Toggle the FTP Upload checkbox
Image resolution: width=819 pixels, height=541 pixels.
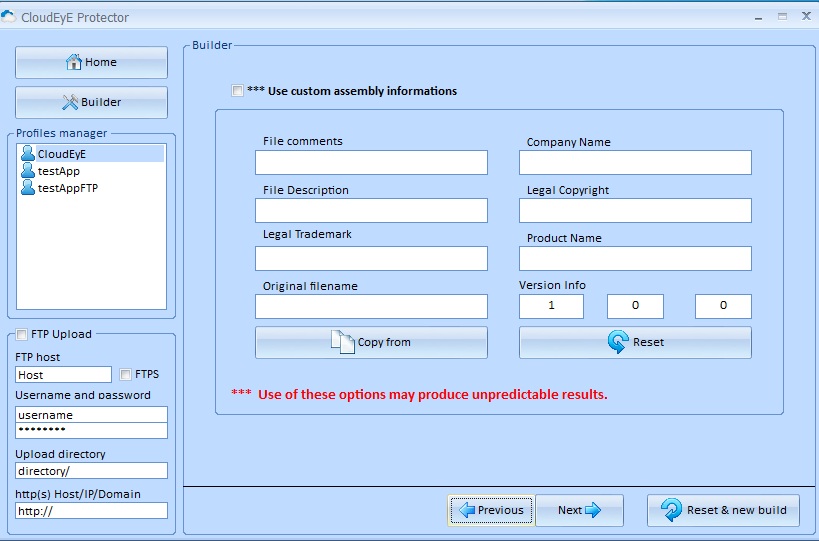pyautogui.click(x=21, y=334)
